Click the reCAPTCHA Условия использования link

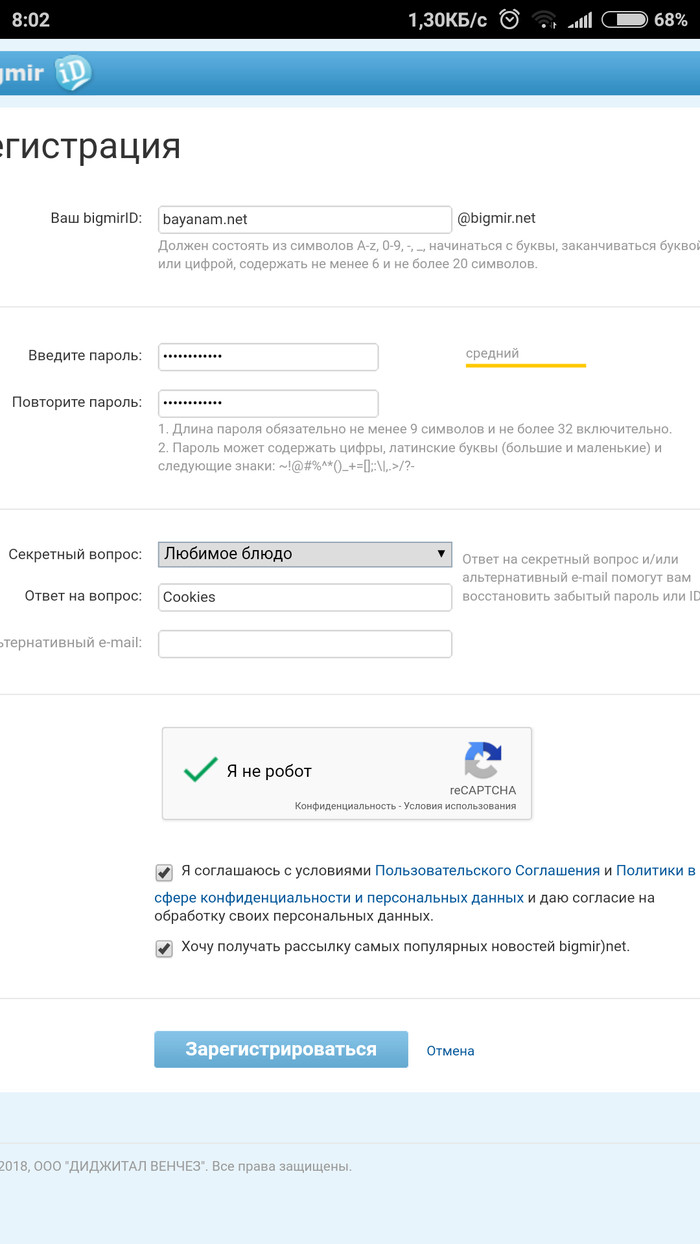point(461,806)
